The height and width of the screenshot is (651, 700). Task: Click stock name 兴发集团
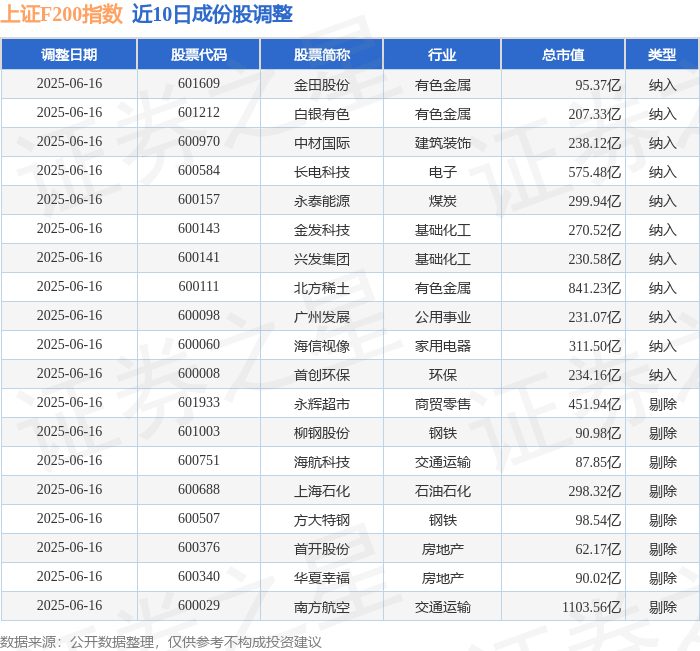(x=321, y=259)
